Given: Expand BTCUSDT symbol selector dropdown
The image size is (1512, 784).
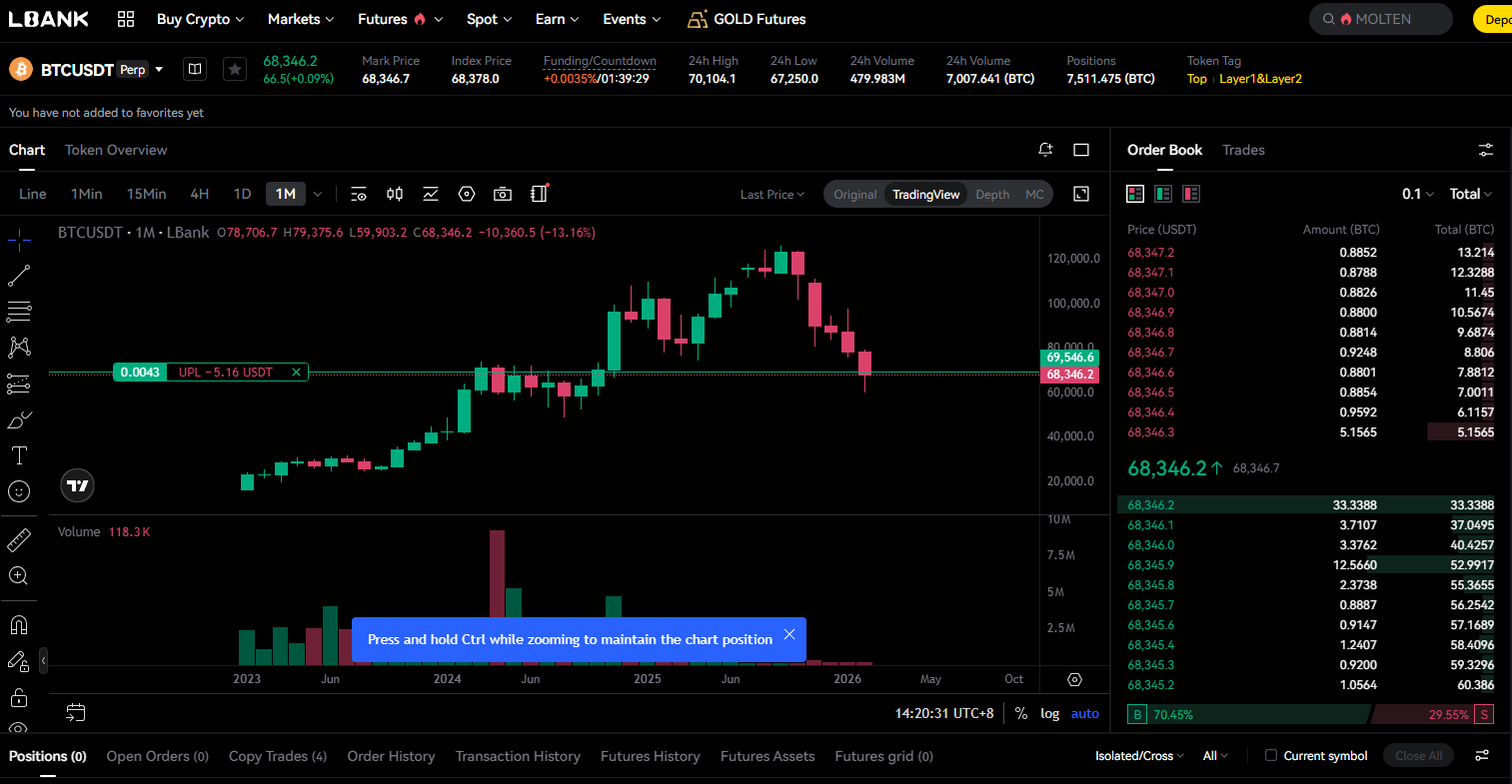Looking at the screenshot, I should (x=159, y=69).
